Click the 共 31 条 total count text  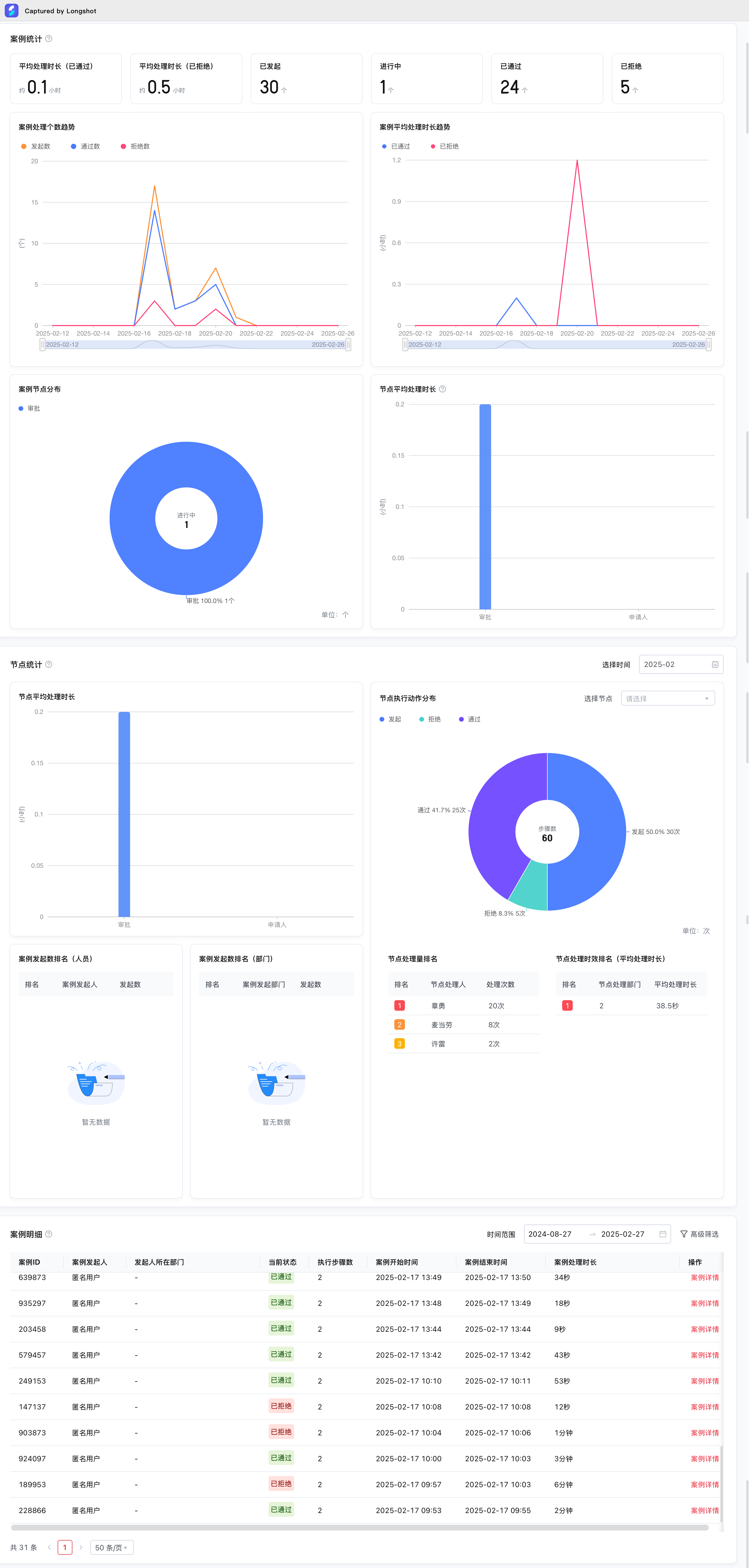(24, 1547)
